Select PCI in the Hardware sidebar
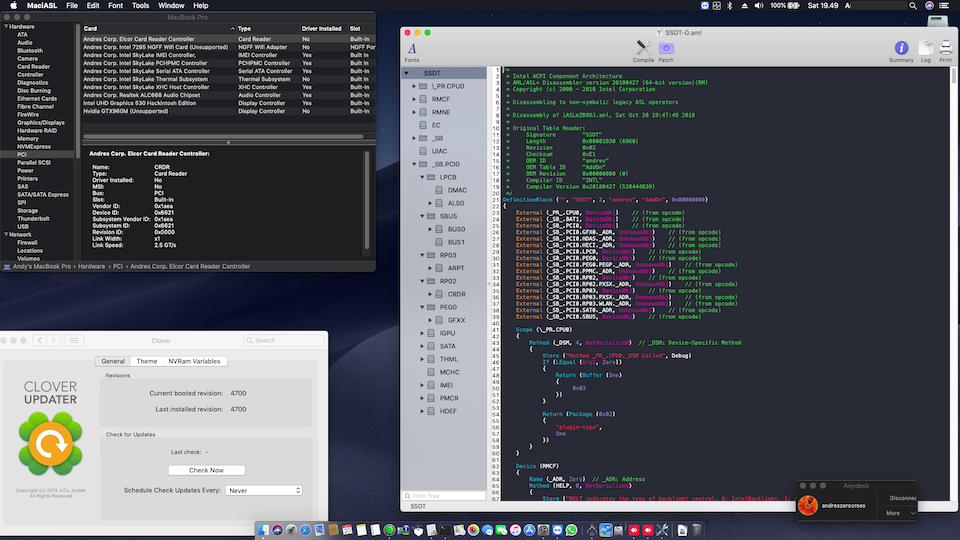This screenshot has height=540, width=960. [x=22, y=154]
